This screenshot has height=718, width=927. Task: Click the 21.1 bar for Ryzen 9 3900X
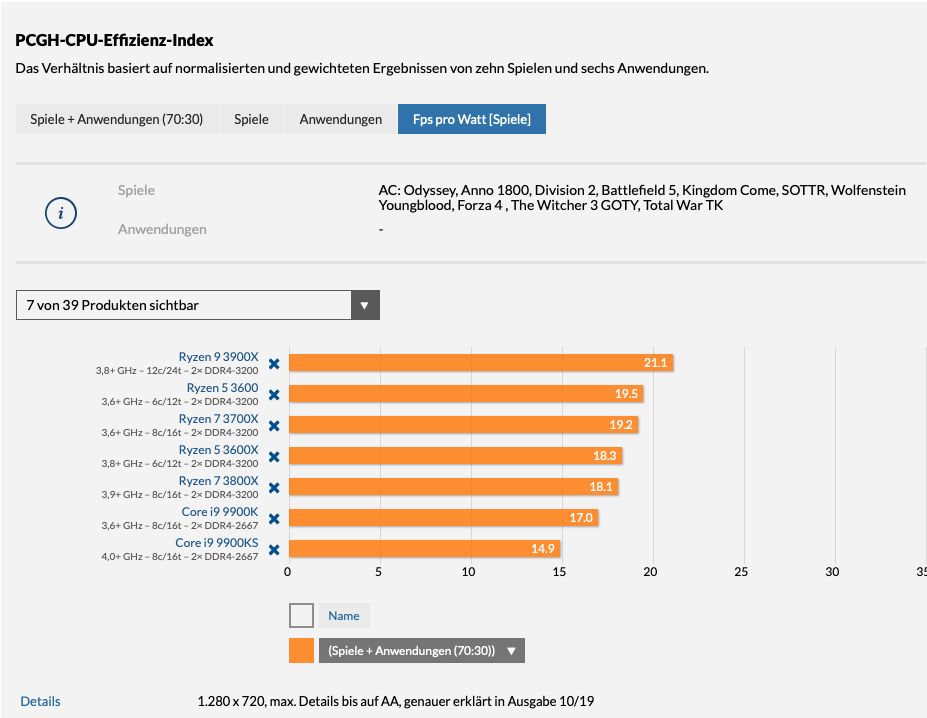click(481, 363)
